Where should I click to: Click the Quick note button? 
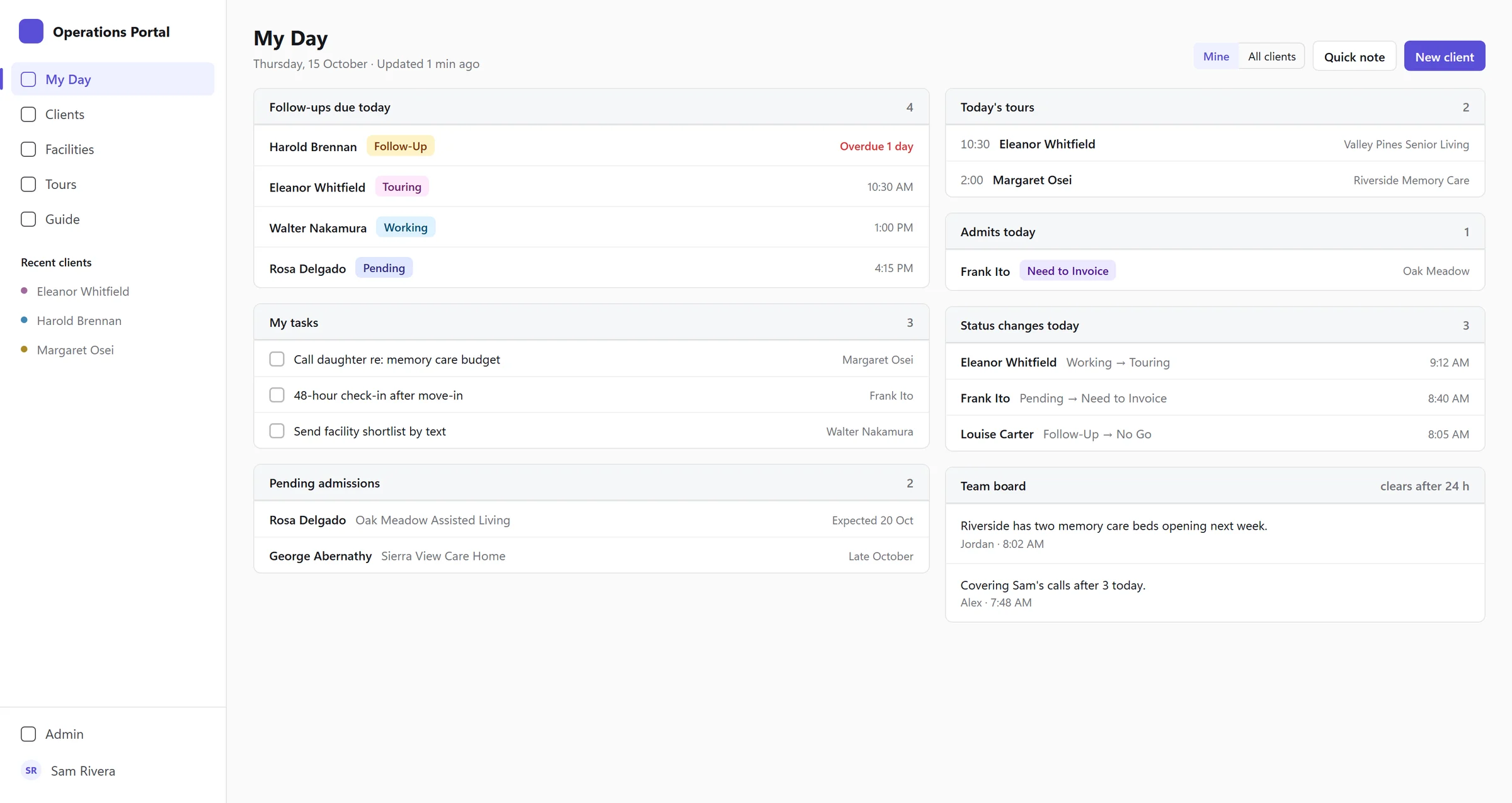click(x=1354, y=57)
